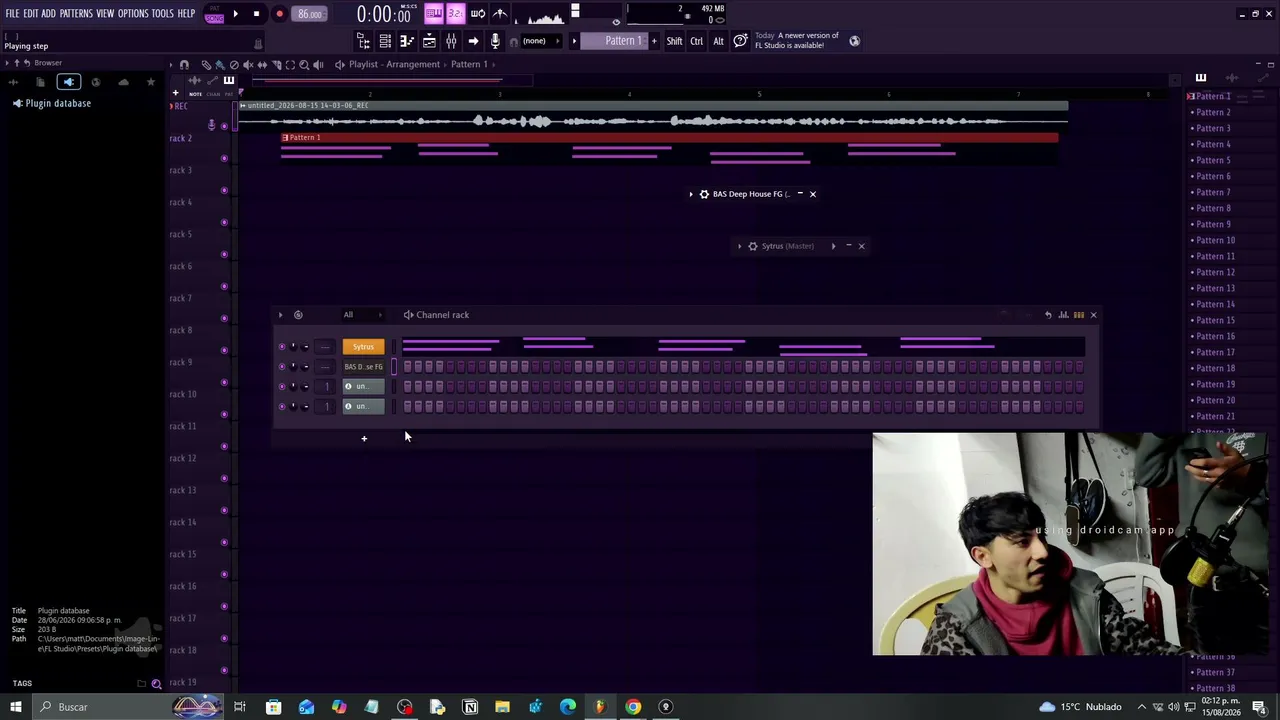Viewport: 1280px width, 720px height.
Task: Click the Play button in the transport
Action: [235, 14]
